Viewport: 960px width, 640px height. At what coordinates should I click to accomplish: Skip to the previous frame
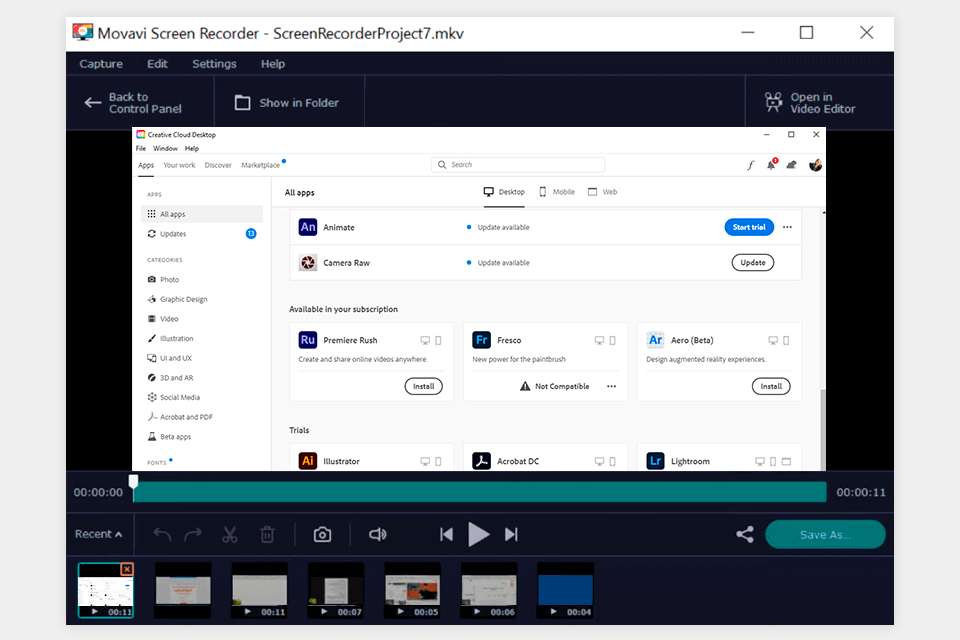(446, 535)
